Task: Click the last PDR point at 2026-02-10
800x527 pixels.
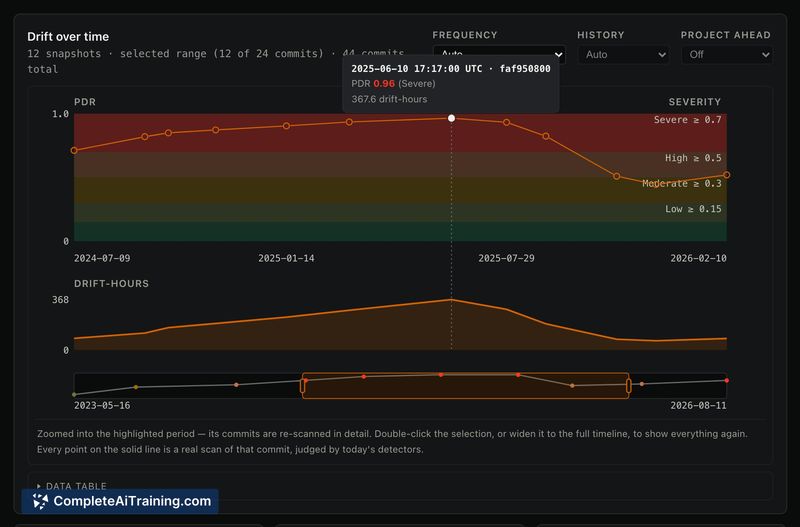Action: (727, 175)
